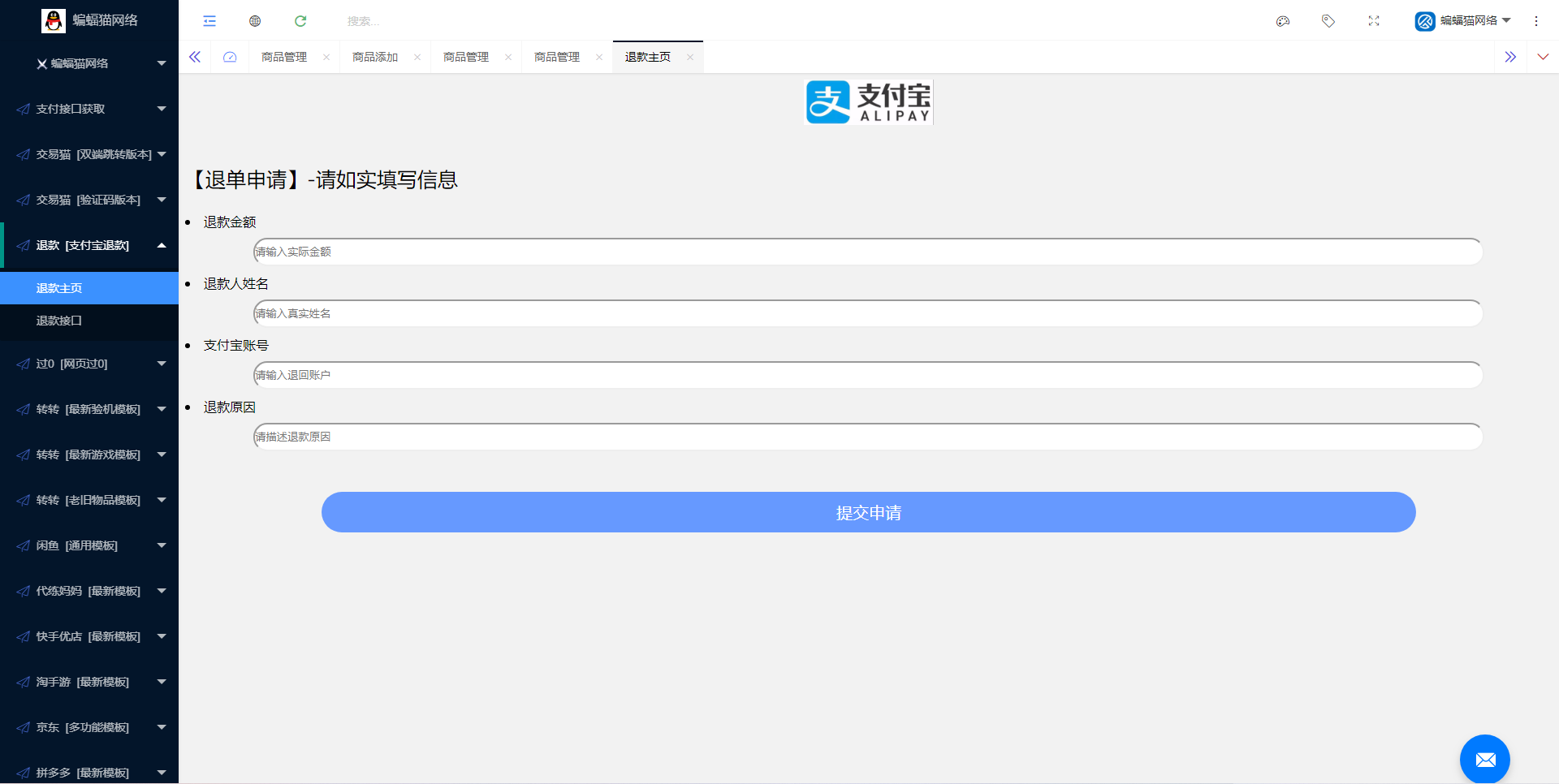Open the theme palette icon

tap(1283, 21)
